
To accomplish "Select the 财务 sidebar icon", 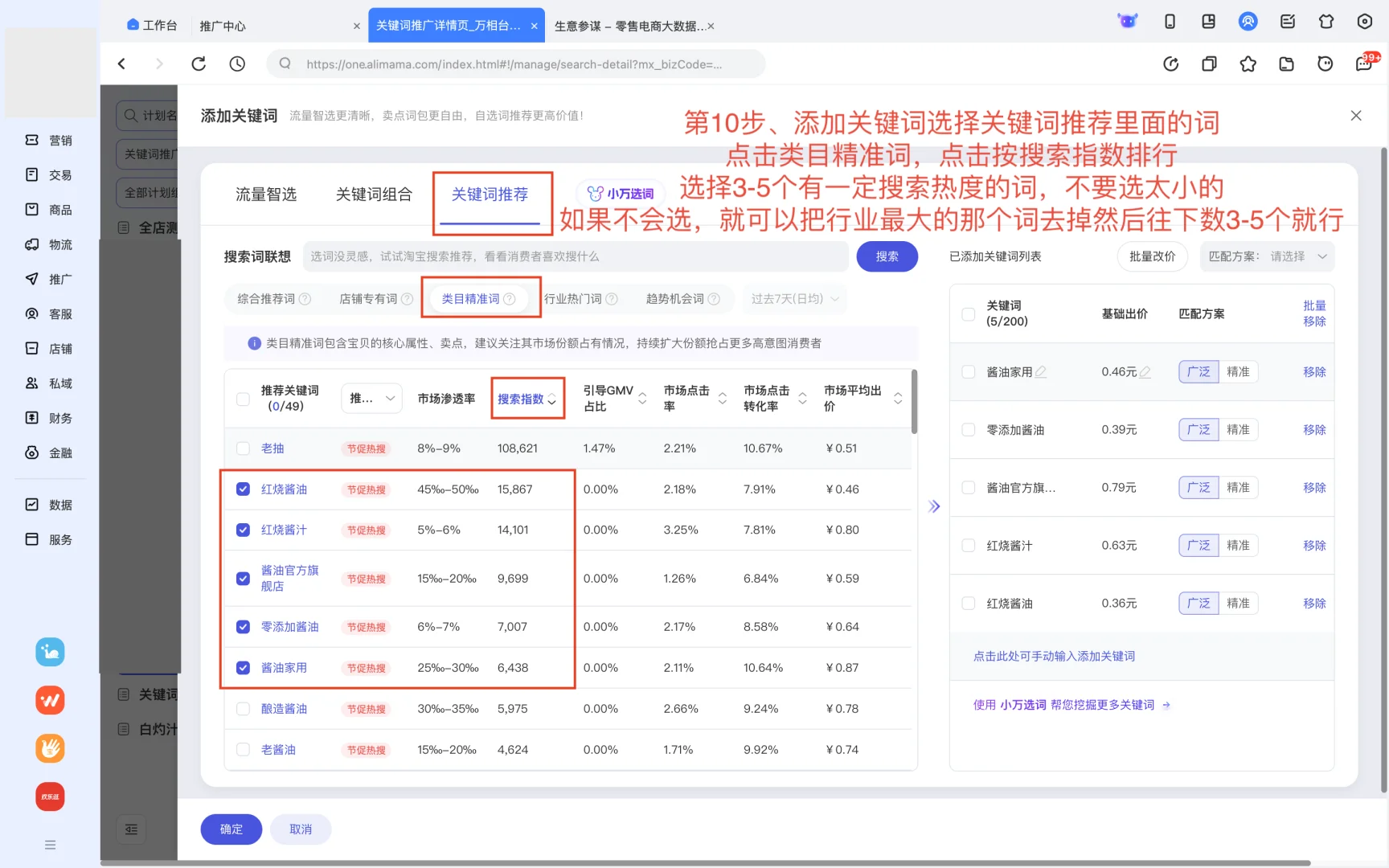I will click(x=50, y=417).
